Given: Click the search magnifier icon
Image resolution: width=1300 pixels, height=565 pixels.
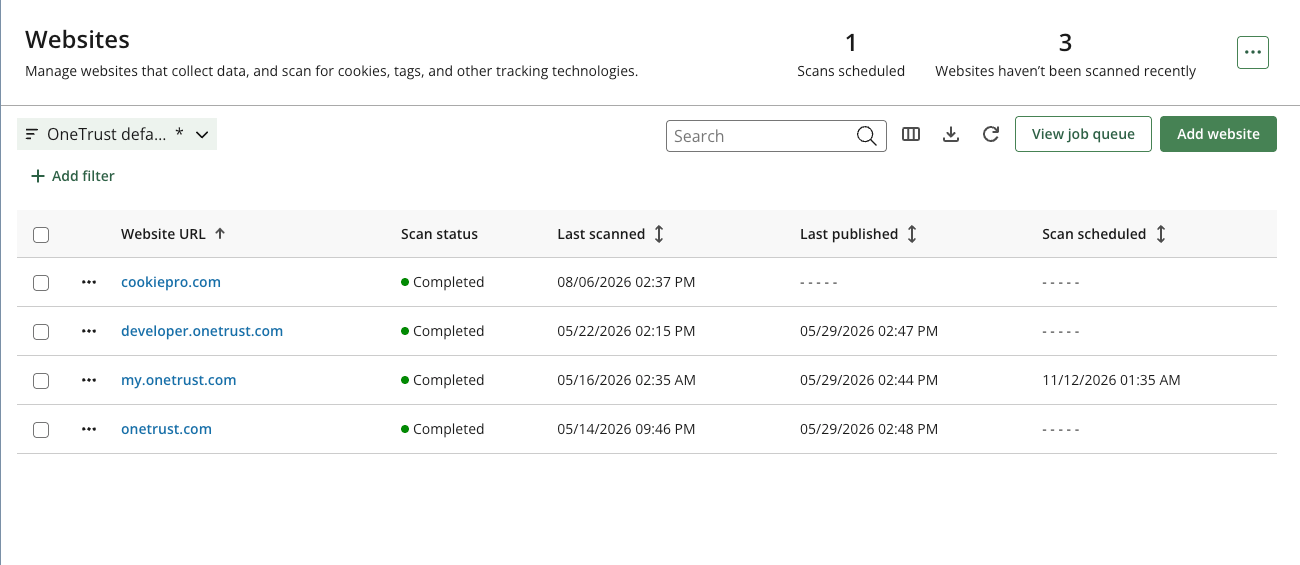Looking at the screenshot, I should click(866, 136).
